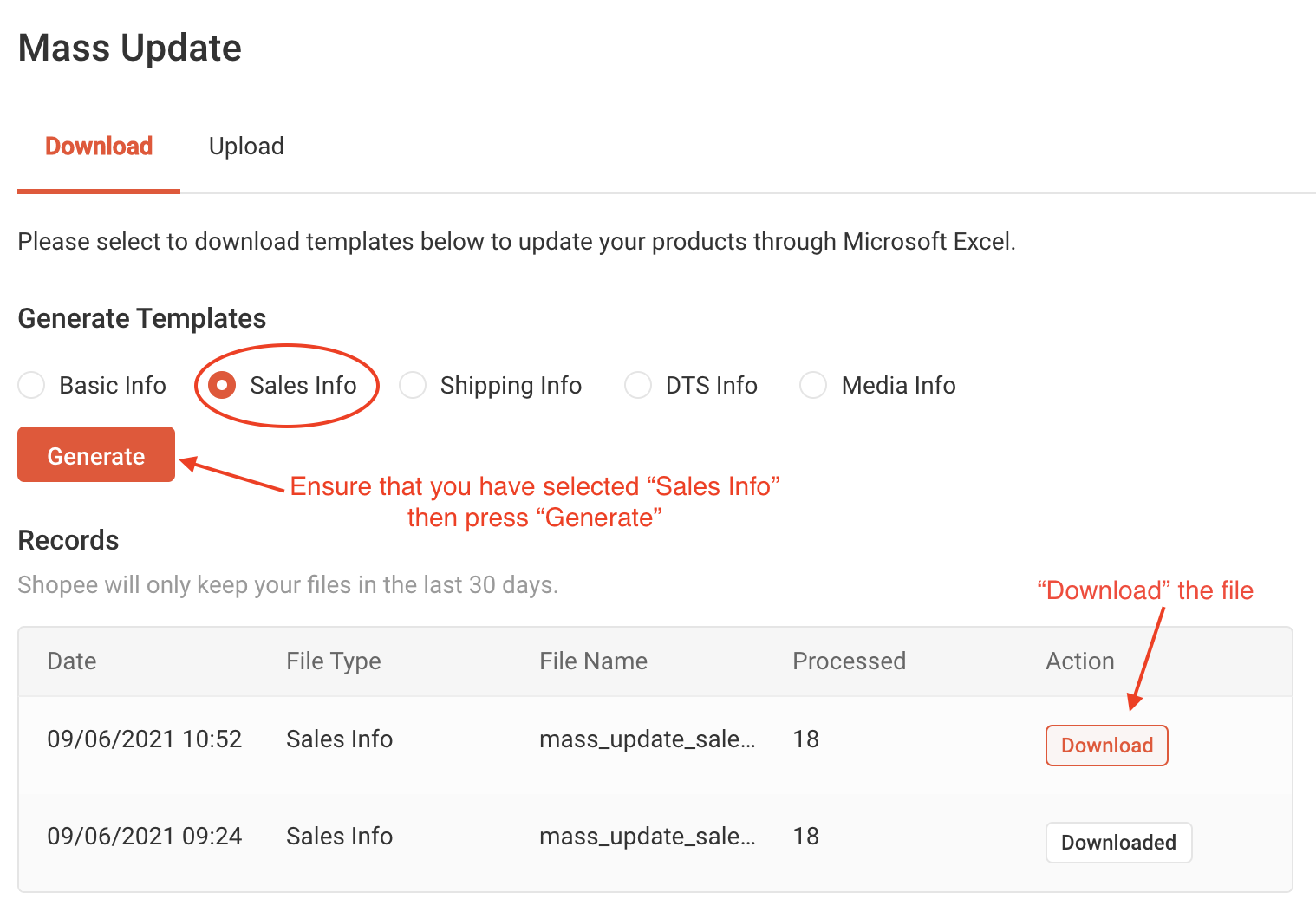Select the 09/06/2021 10:52 record date
This screenshot has height=912, width=1316.
(145, 739)
